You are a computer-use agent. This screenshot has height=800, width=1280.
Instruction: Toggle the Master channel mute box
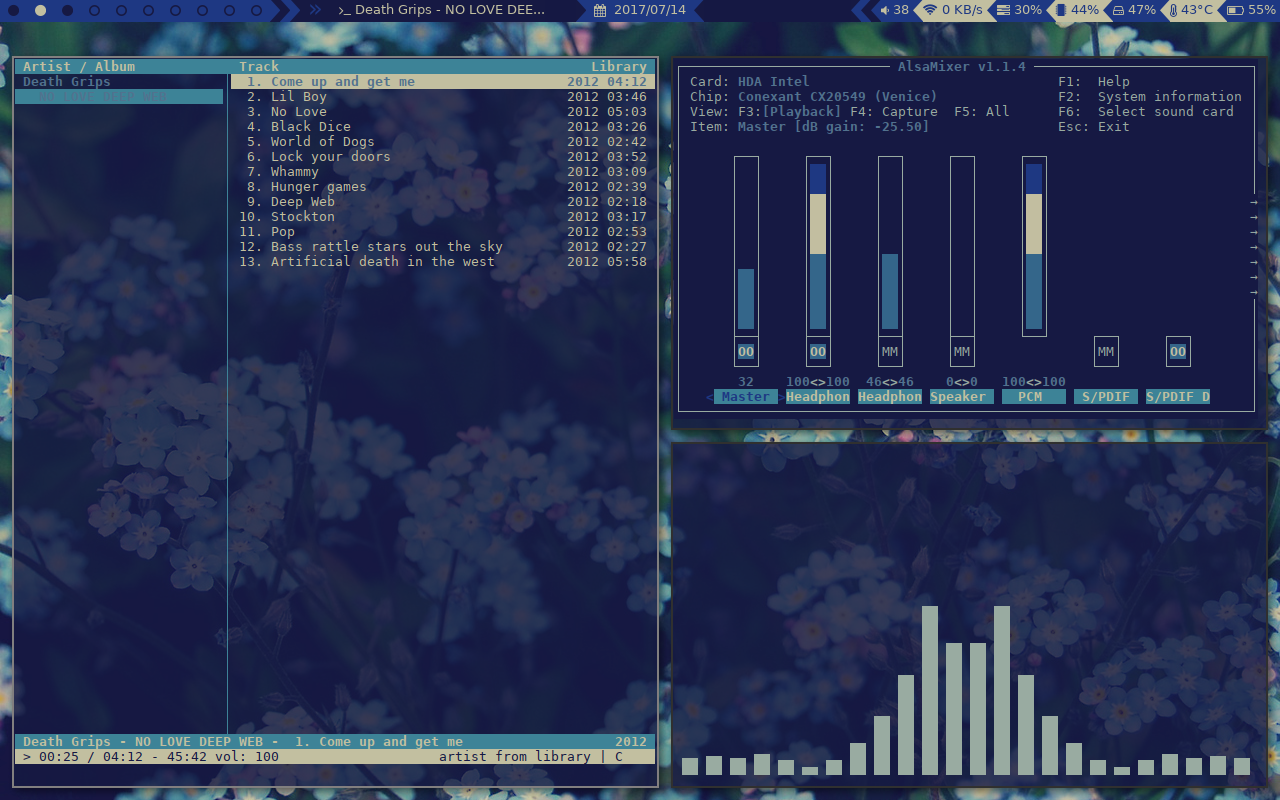[x=746, y=352]
